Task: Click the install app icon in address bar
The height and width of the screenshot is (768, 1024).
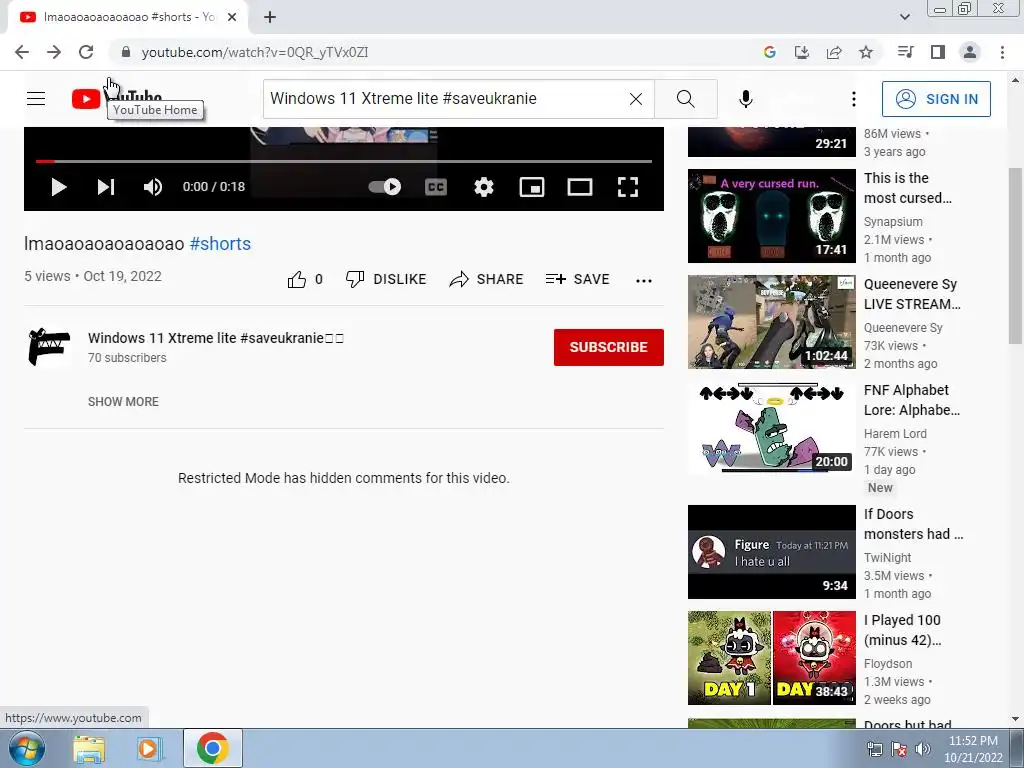Action: [x=802, y=52]
